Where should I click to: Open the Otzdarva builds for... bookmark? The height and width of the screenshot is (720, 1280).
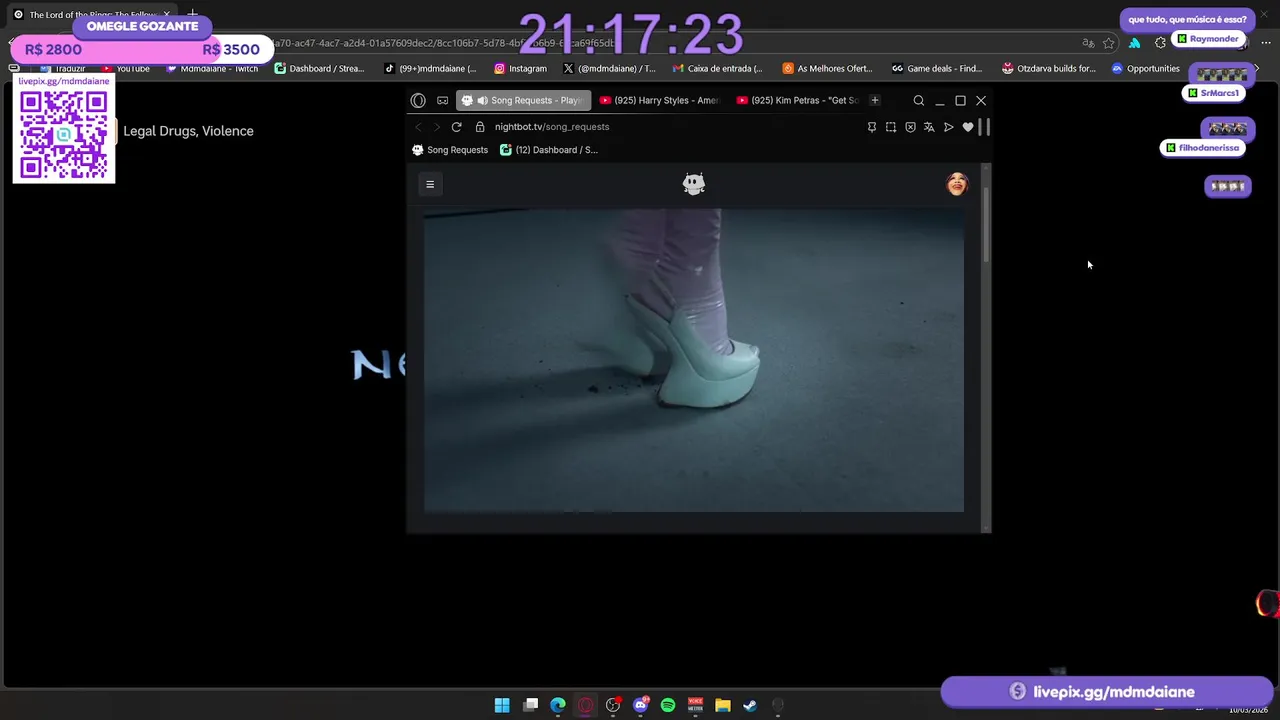pyautogui.click(x=1049, y=69)
